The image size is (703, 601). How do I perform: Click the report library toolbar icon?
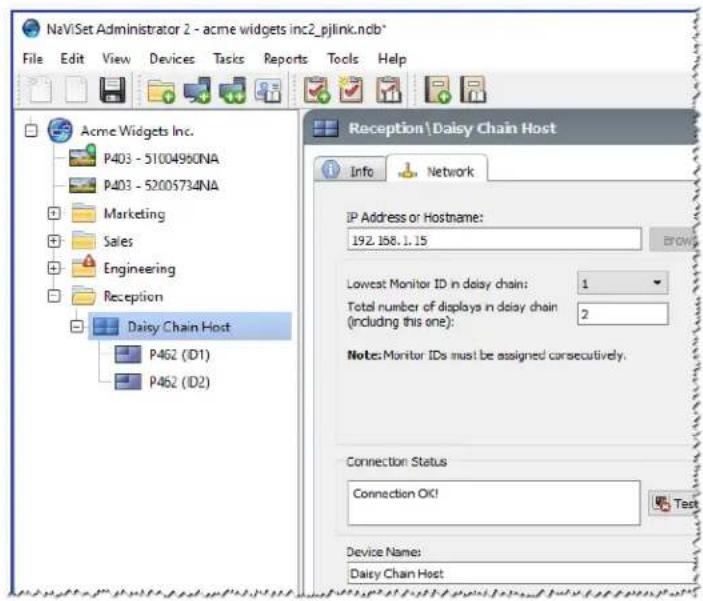click(473, 90)
